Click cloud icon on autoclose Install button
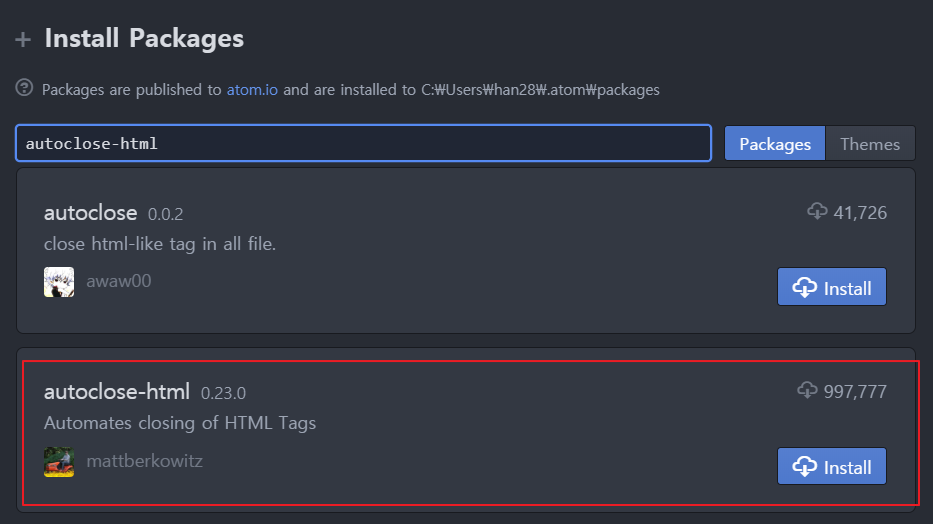This screenshot has height=524, width=933. pyautogui.click(x=804, y=288)
